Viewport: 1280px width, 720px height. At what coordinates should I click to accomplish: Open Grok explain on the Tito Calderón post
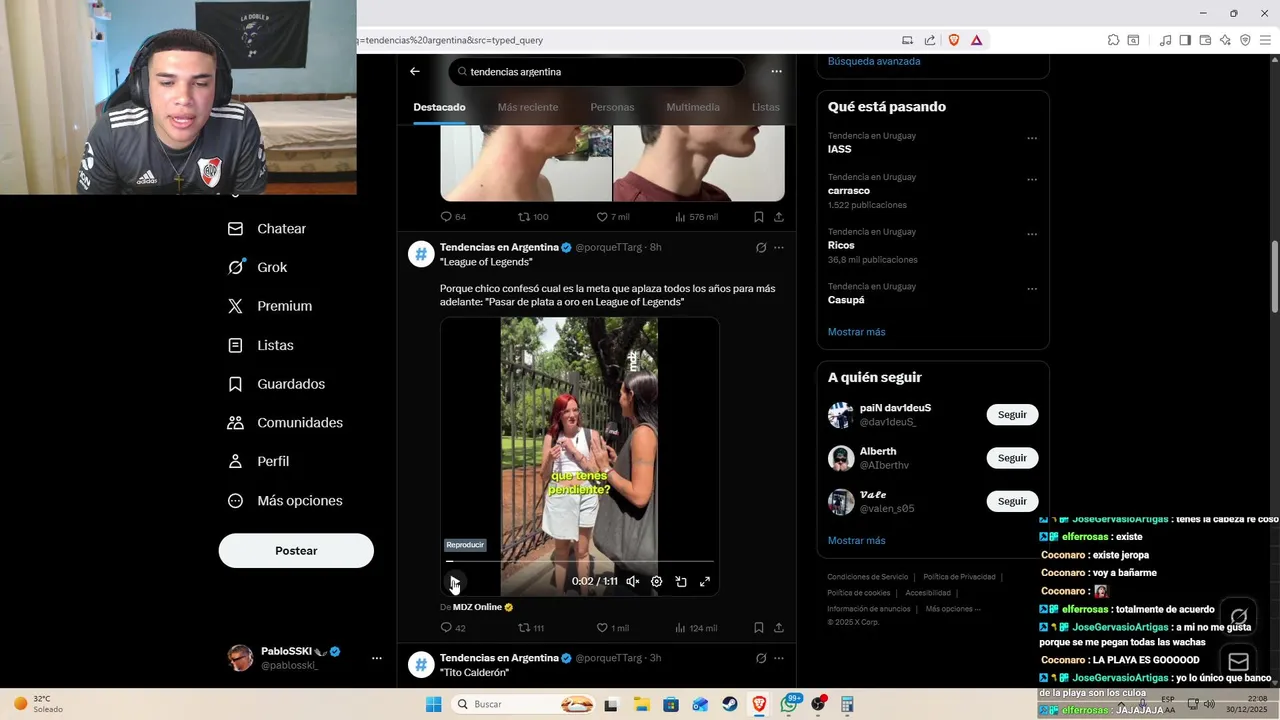[x=761, y=658]
